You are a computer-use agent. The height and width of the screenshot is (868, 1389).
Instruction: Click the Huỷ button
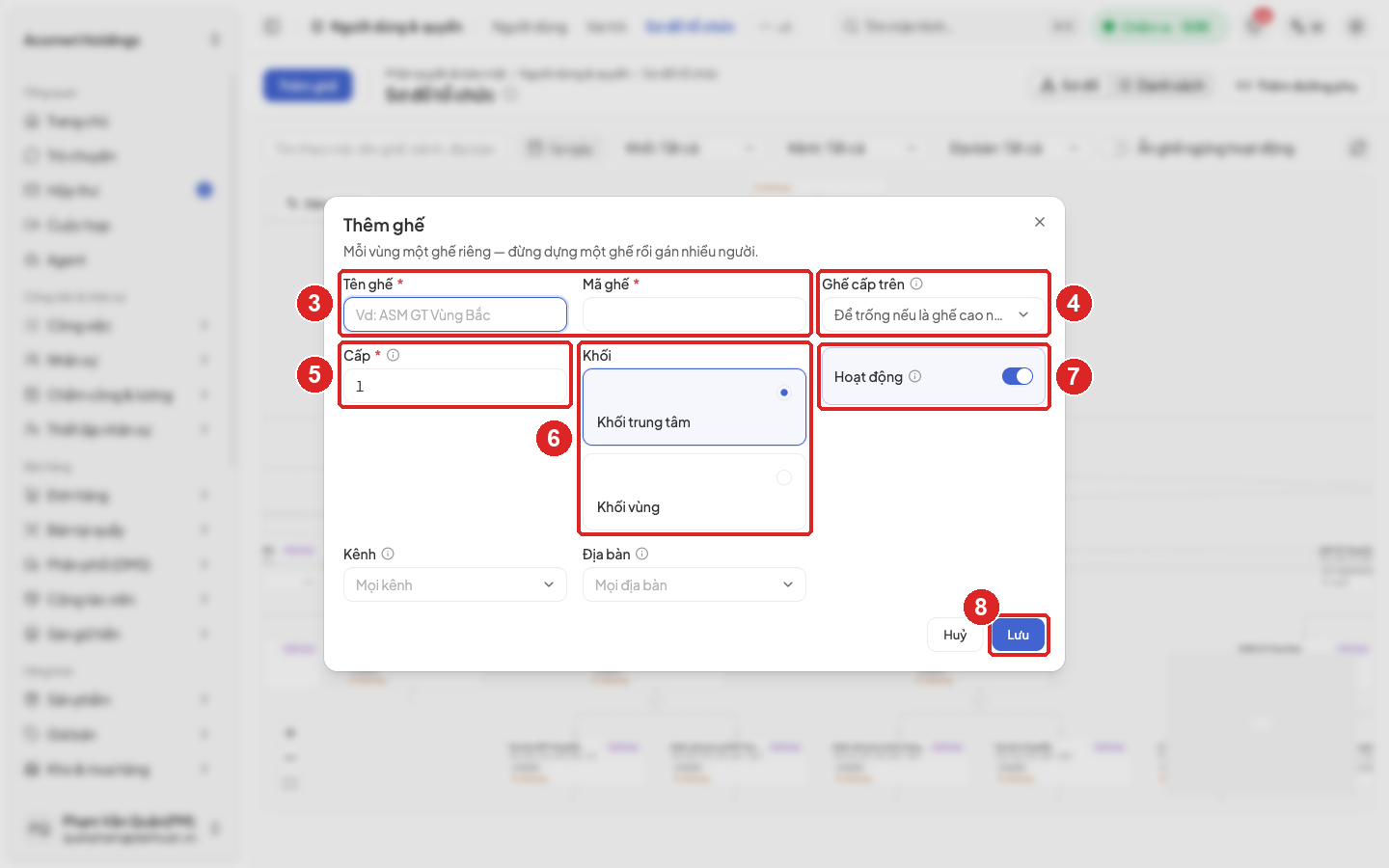coord(955,635)
